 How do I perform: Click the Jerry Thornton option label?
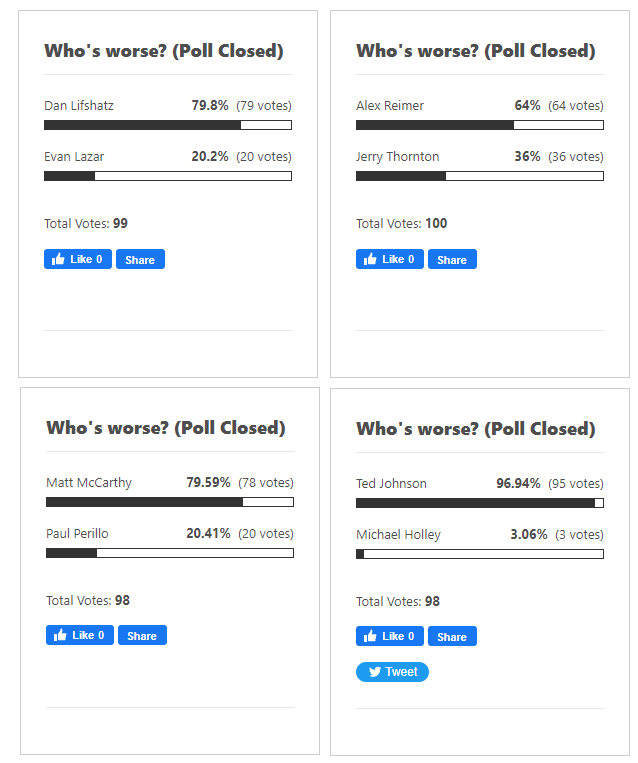[397, 157]
